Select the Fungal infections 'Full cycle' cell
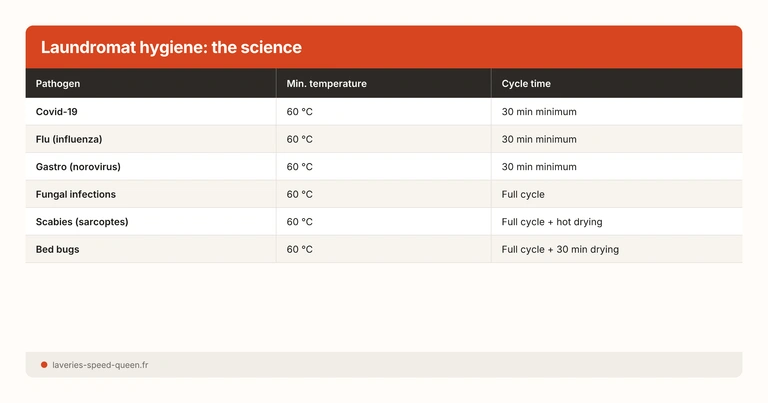 pyautogui.click(x=523, y=194)
